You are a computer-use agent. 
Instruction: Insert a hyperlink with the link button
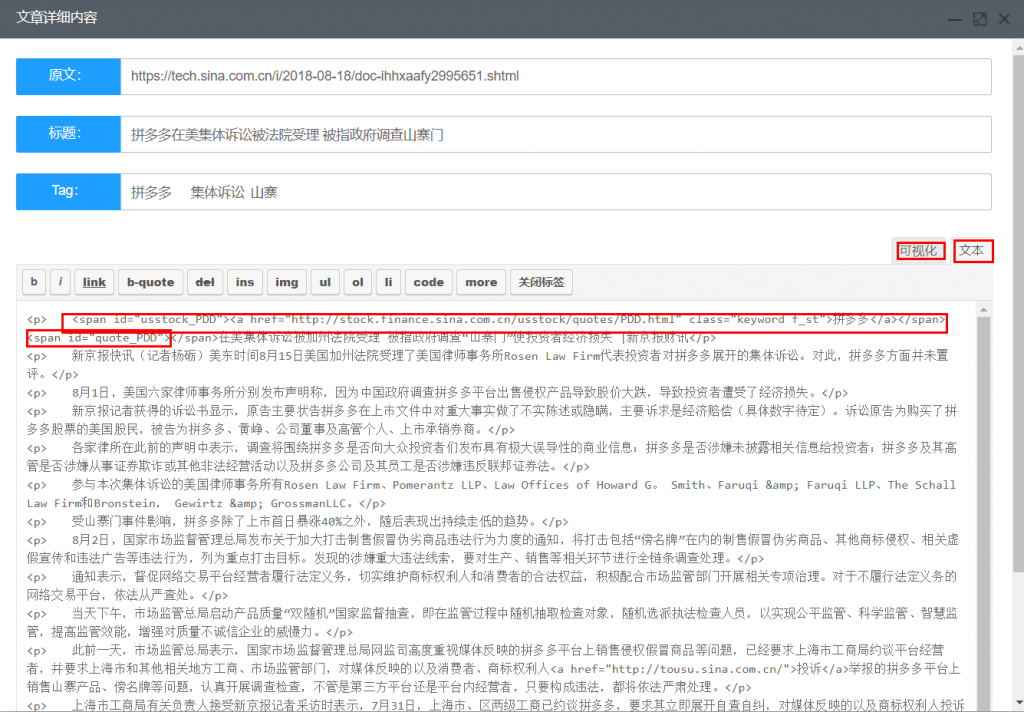click(94, 282)
